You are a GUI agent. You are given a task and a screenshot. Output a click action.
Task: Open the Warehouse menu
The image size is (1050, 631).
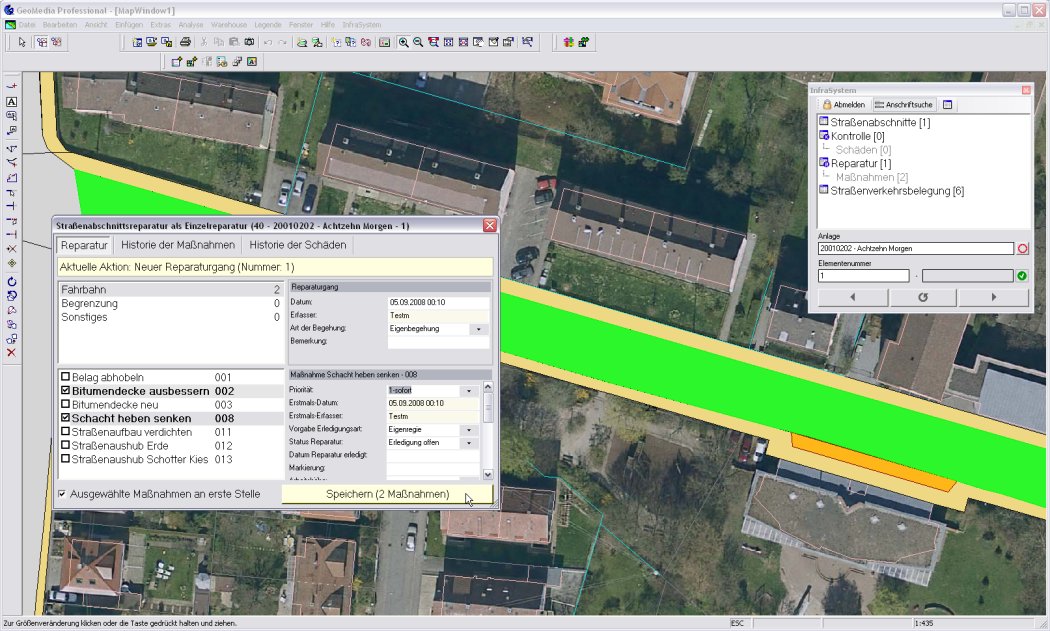pos(228,22)
